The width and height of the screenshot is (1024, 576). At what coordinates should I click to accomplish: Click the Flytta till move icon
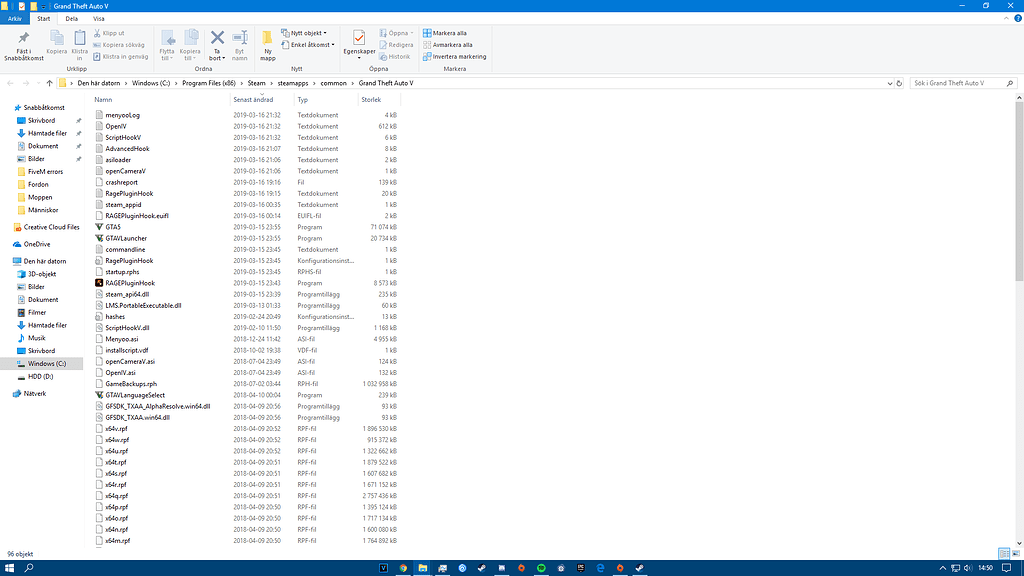[168, 38]
